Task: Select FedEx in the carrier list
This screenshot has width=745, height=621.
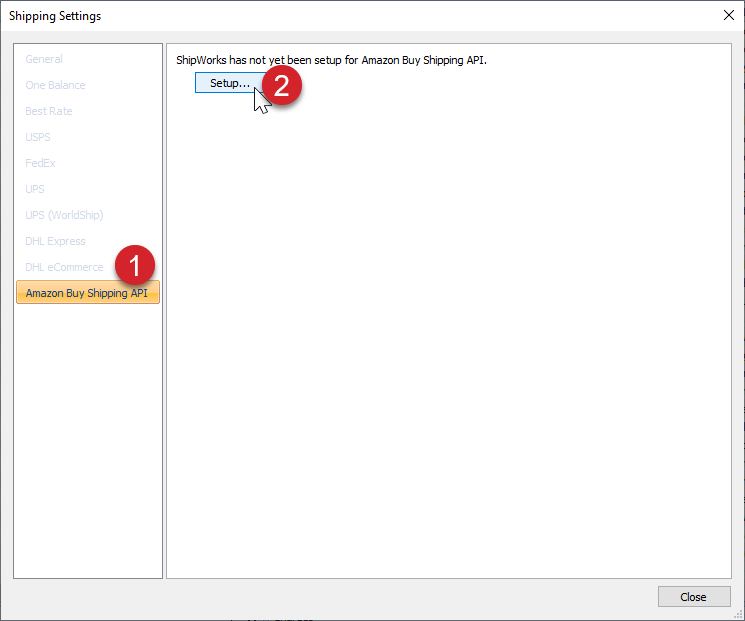Action: 40,163
